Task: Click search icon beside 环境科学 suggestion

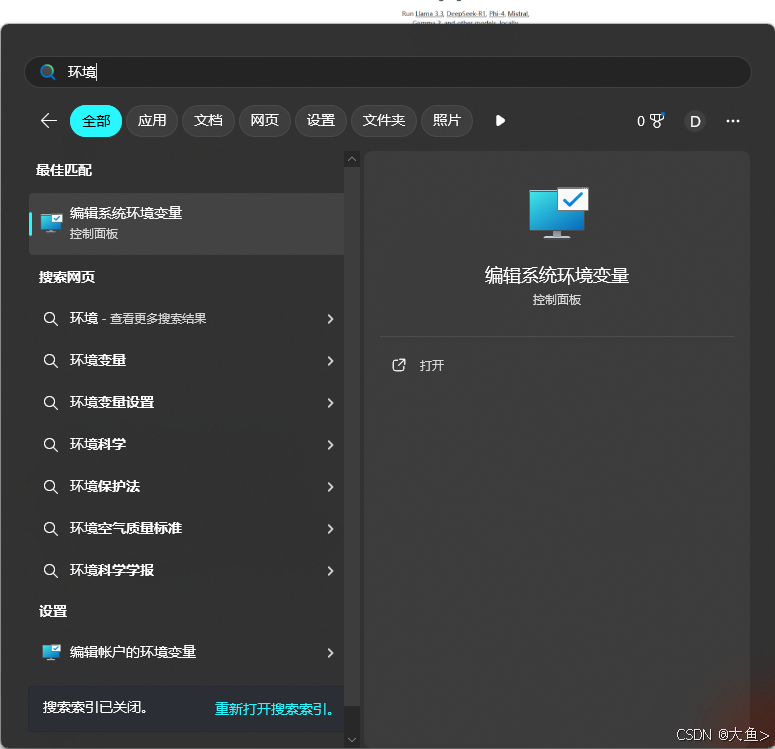Action: click(x=50, y=444)
